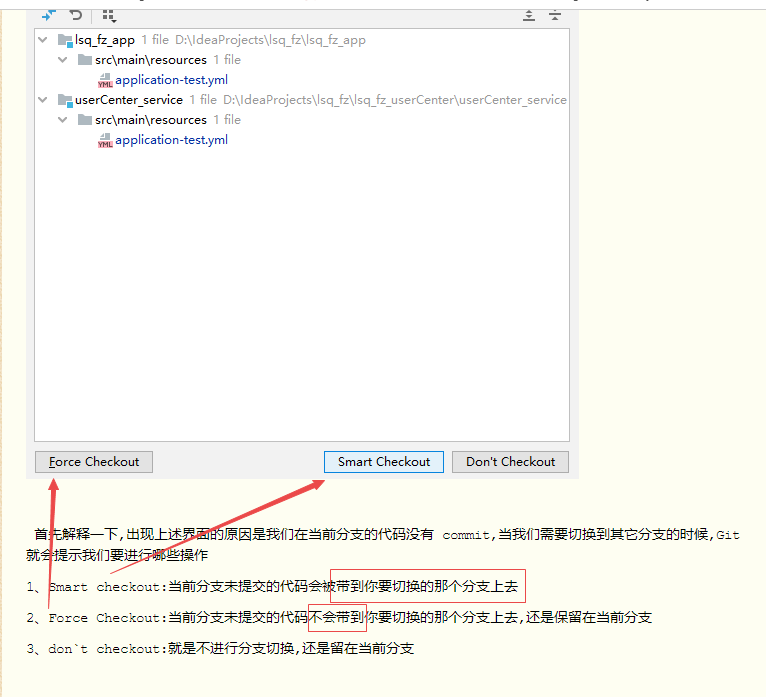Screen dimensions: 766x697
Task: Click the Force Checkout button
Action: tap(94, 462)
